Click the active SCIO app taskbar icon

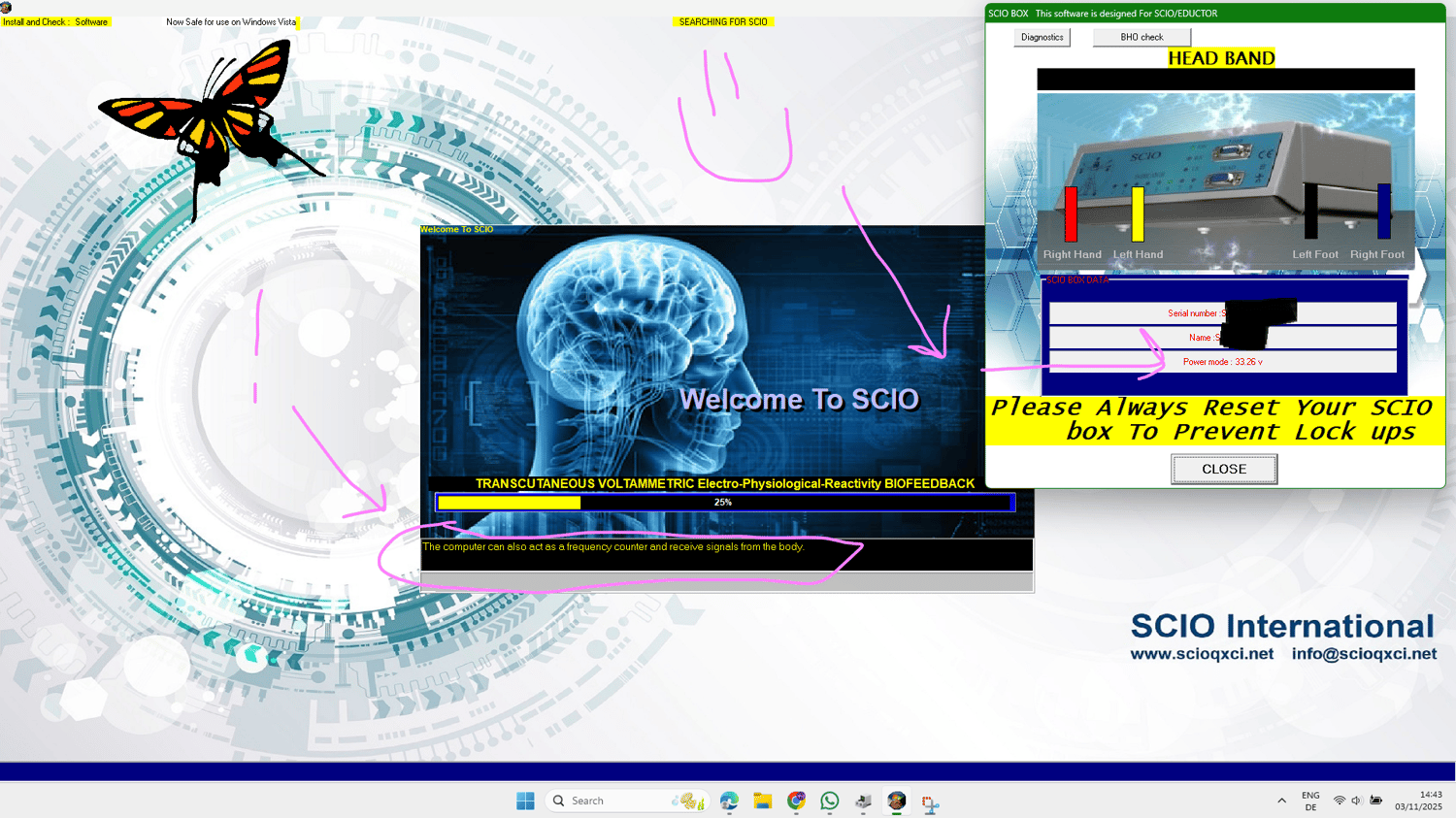tap(897, 801)
